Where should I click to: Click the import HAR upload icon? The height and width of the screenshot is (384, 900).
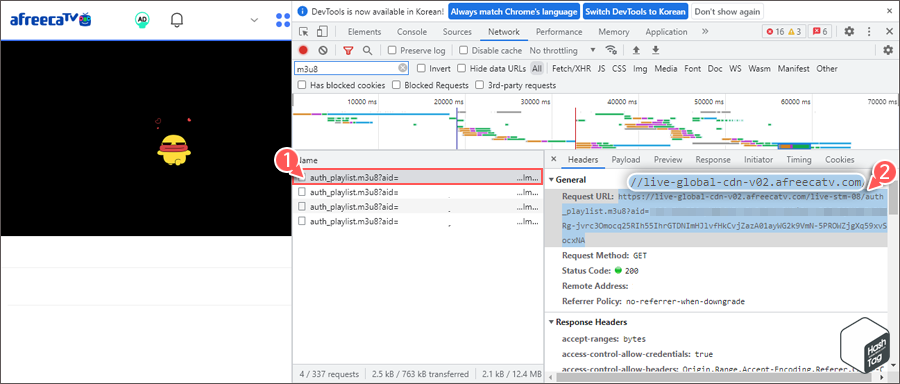pyautogui.click(x=636, y=51)
